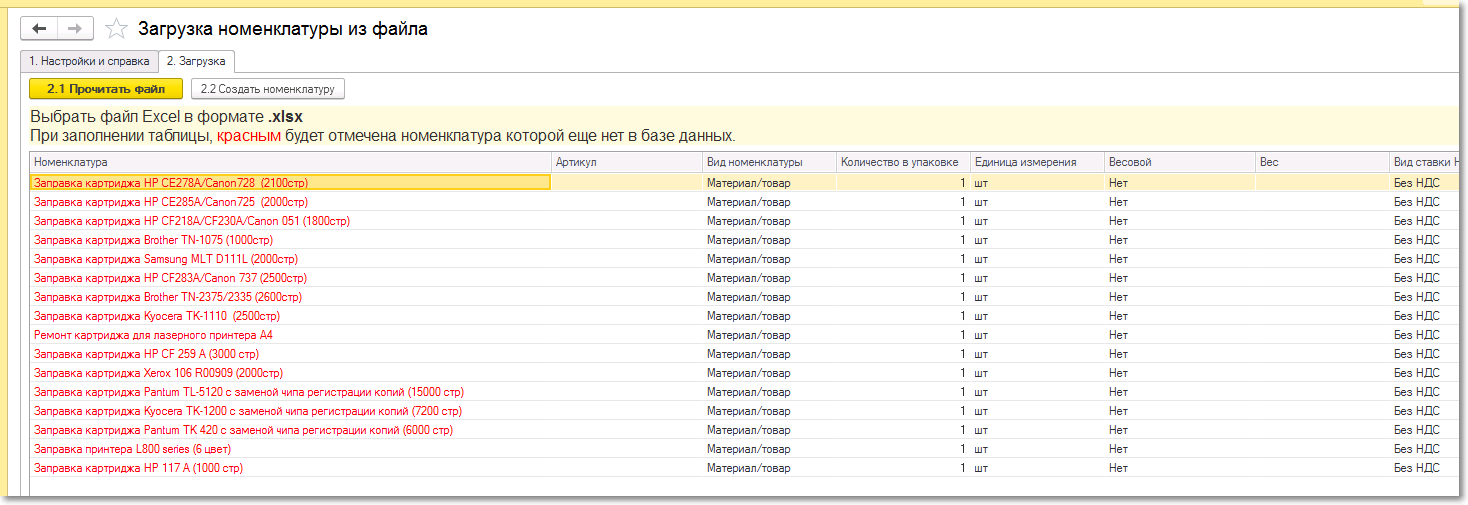This screenshot has width=1468, height=505.
Task: Click Весовой cell in Xerox 106 R00909 row
Action: point(1180,373)
